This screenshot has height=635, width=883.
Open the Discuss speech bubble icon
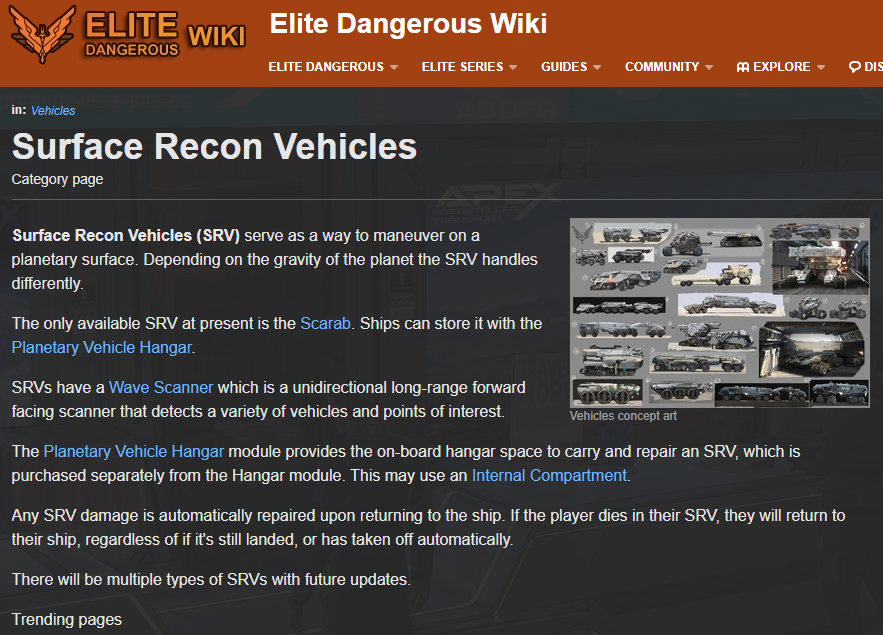(x=854, y=67)
